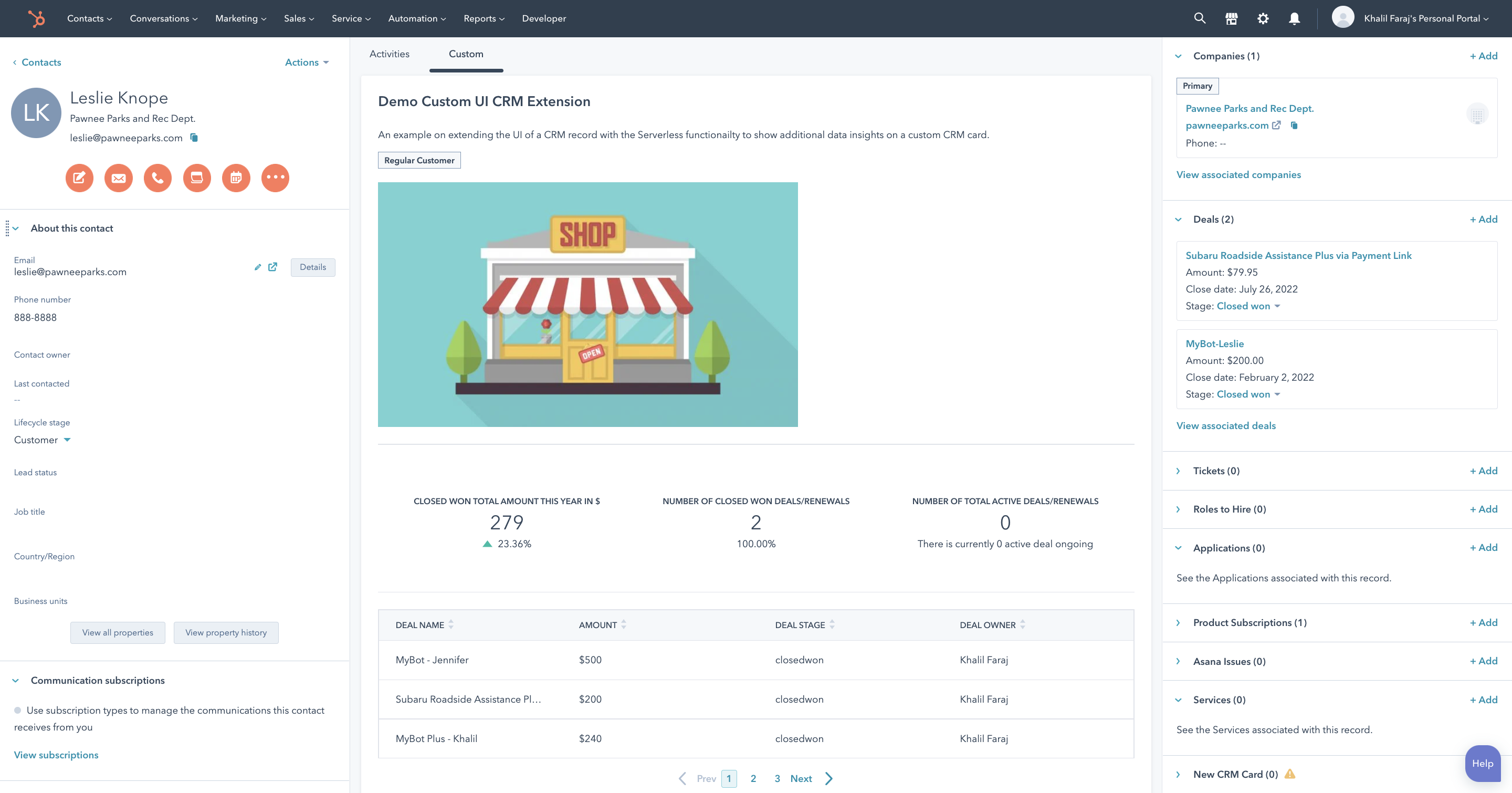
Task: Start a call with the phone icon
Action: (x=157, y=178)
